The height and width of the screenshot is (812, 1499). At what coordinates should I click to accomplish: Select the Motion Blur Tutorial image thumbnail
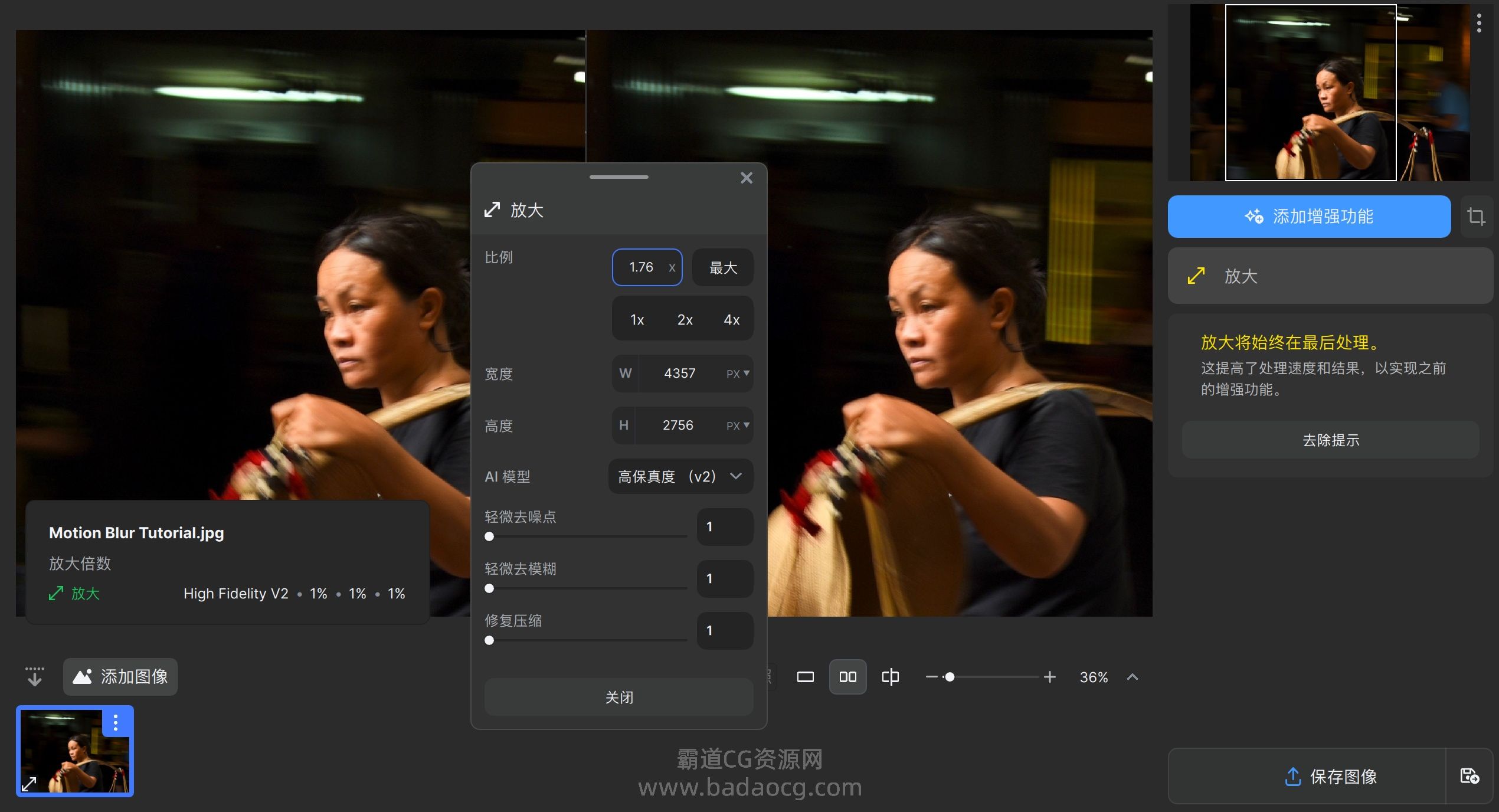coord(75,751)
